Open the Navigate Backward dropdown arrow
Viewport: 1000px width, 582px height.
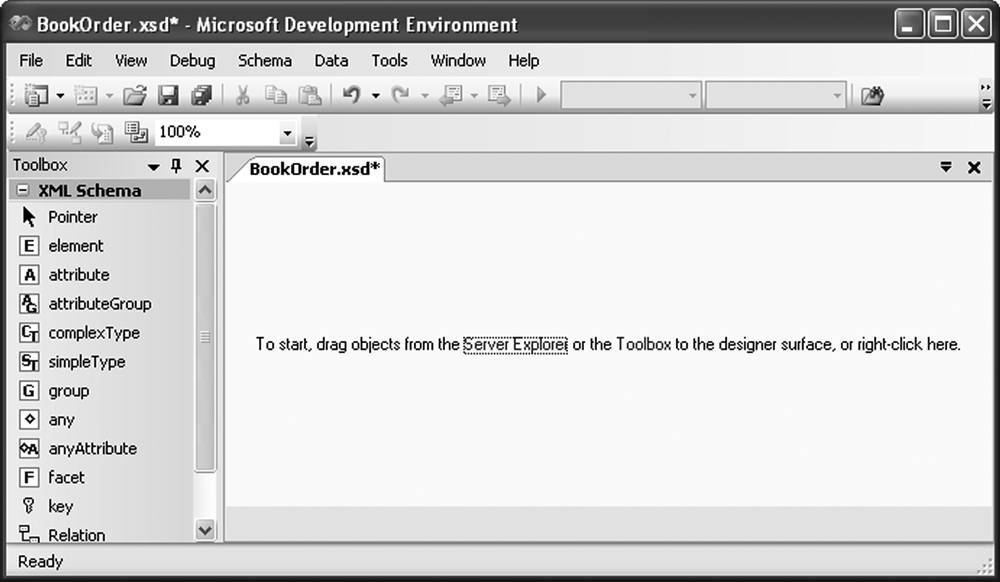(x=474, y=96)
